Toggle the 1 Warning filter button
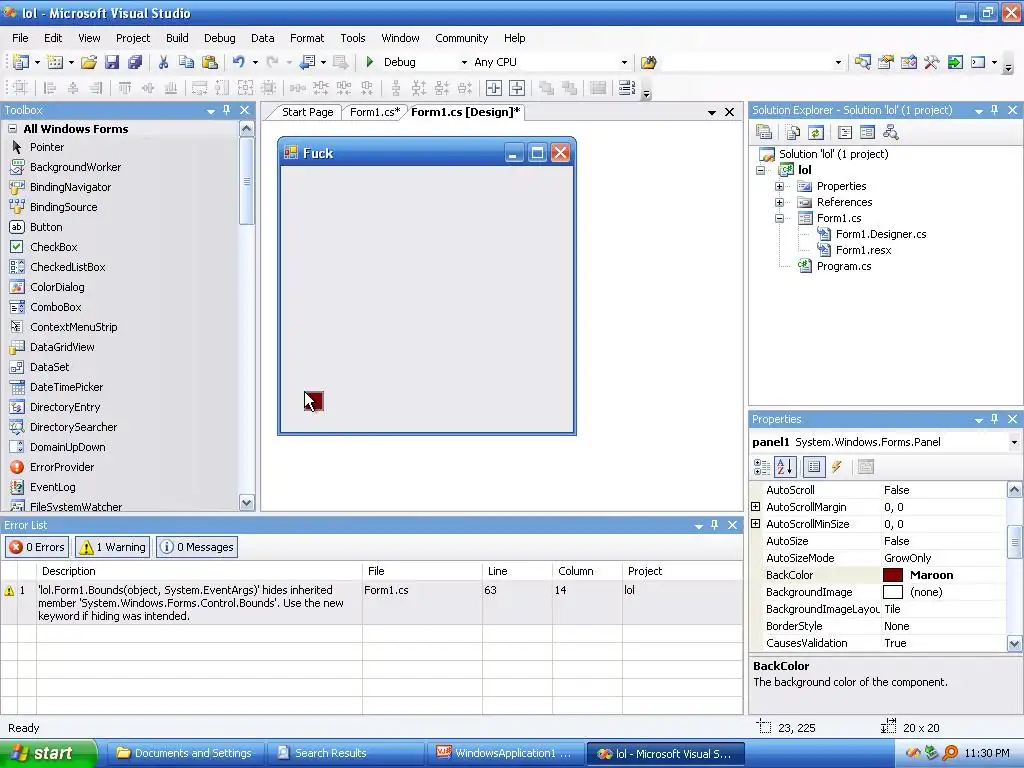Image resolution: width=1024 pixels, height=768 pixels. point(112,547)
